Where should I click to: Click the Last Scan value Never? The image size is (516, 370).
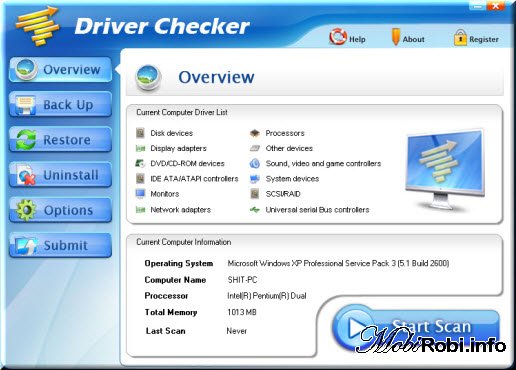[x=237, y=331]
